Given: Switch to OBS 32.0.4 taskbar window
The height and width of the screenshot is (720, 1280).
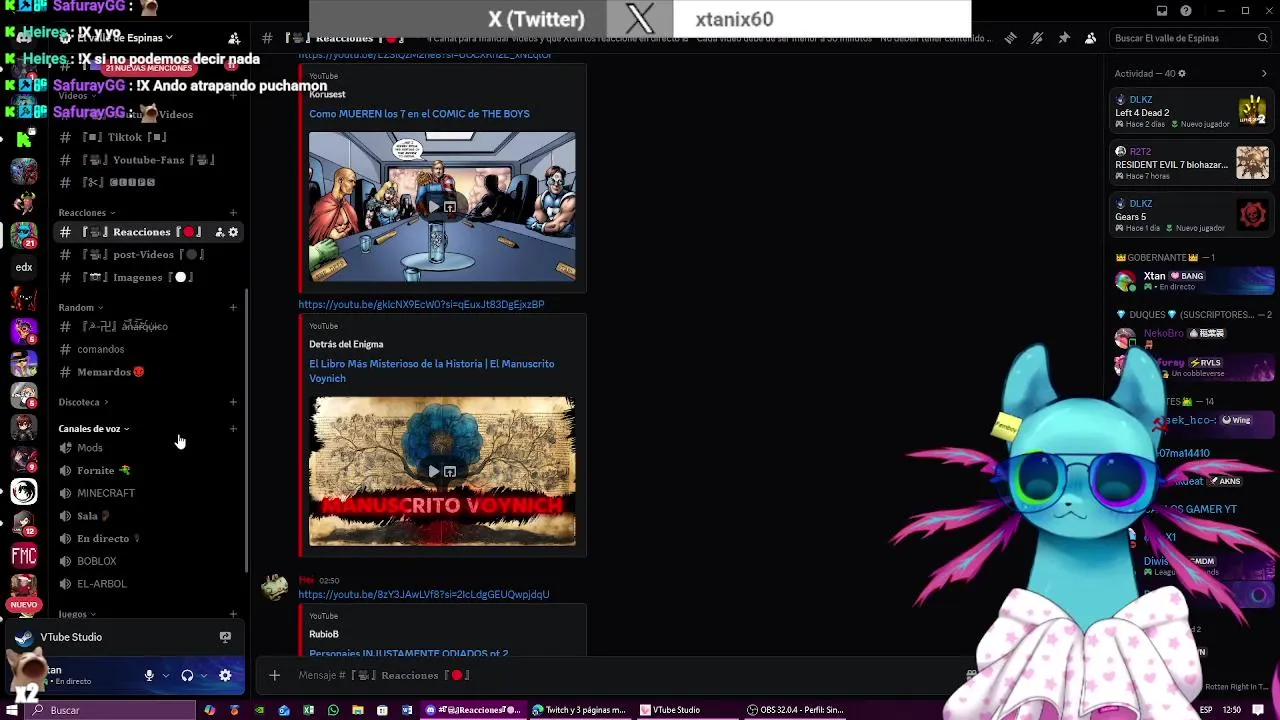Looking at the screenshot, I should coord(797,710).
